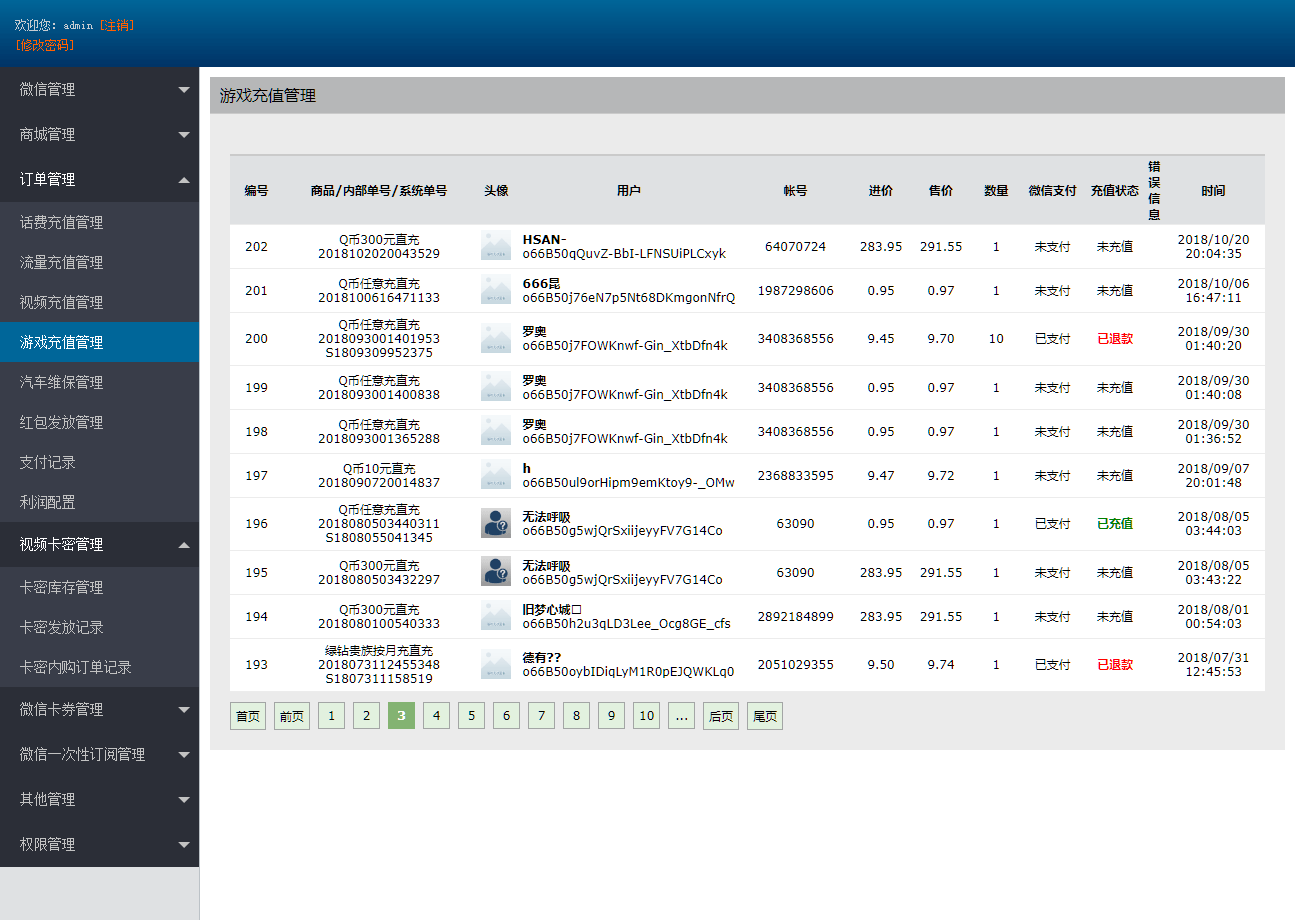Click the 修改密码 link
1295x920 pixels.
click(x=45, y=45)
